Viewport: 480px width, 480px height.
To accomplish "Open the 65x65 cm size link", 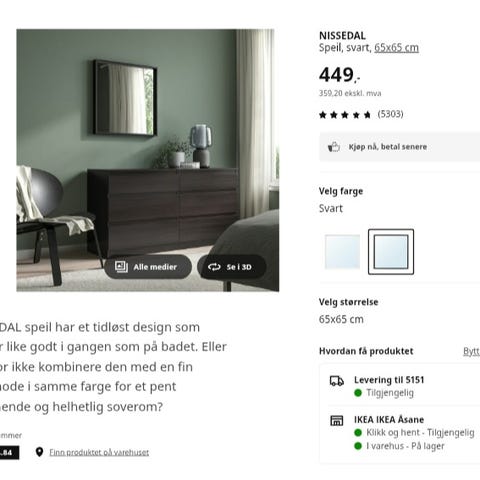I will [x=396, y=48].
